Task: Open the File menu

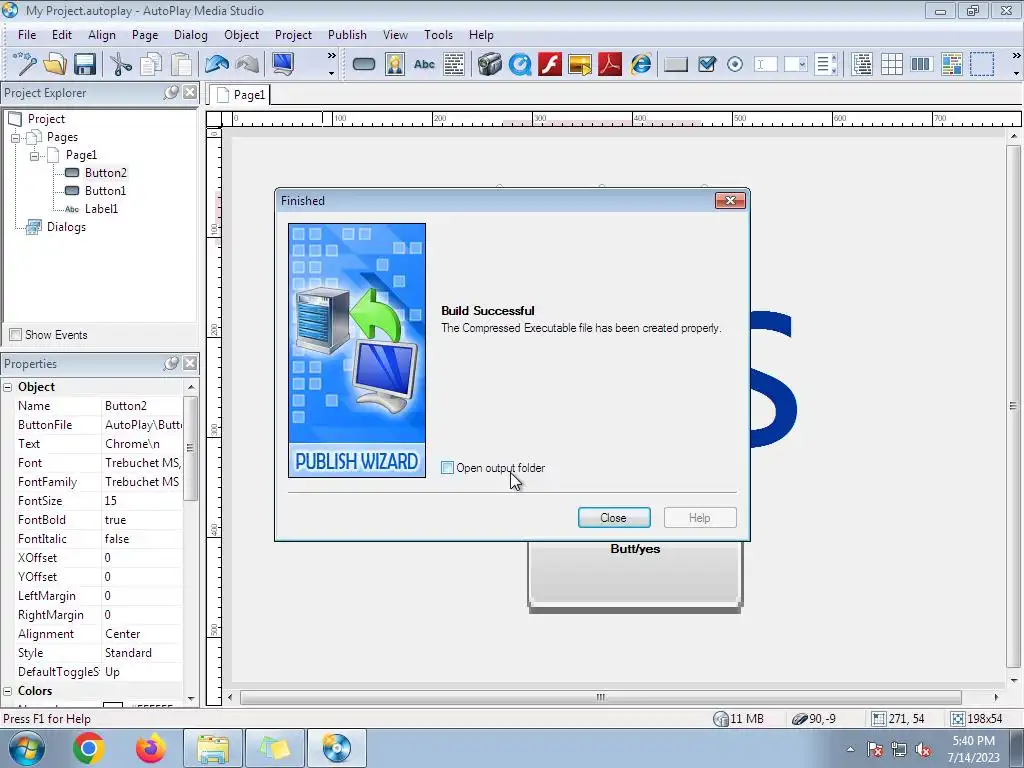Action: point(27,35)
